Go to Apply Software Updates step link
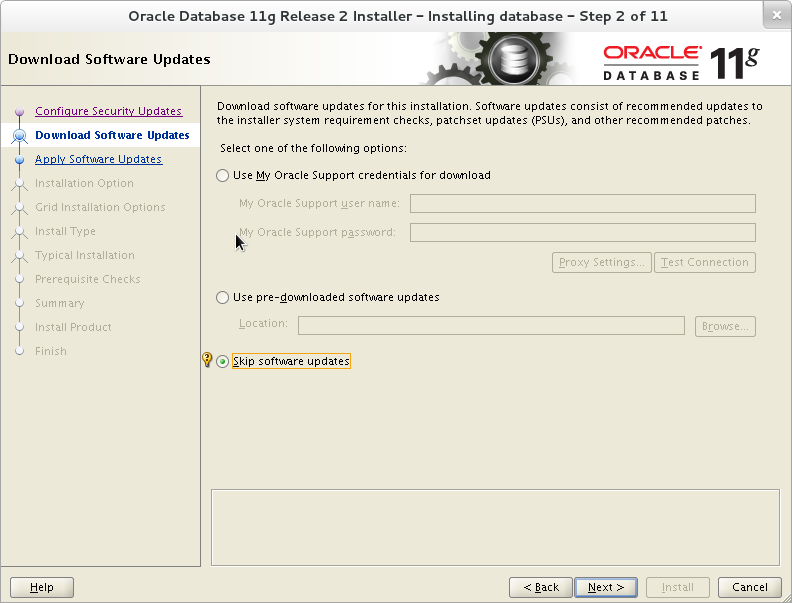This screenshot has width=792, height=603. (x=98, y=159)
